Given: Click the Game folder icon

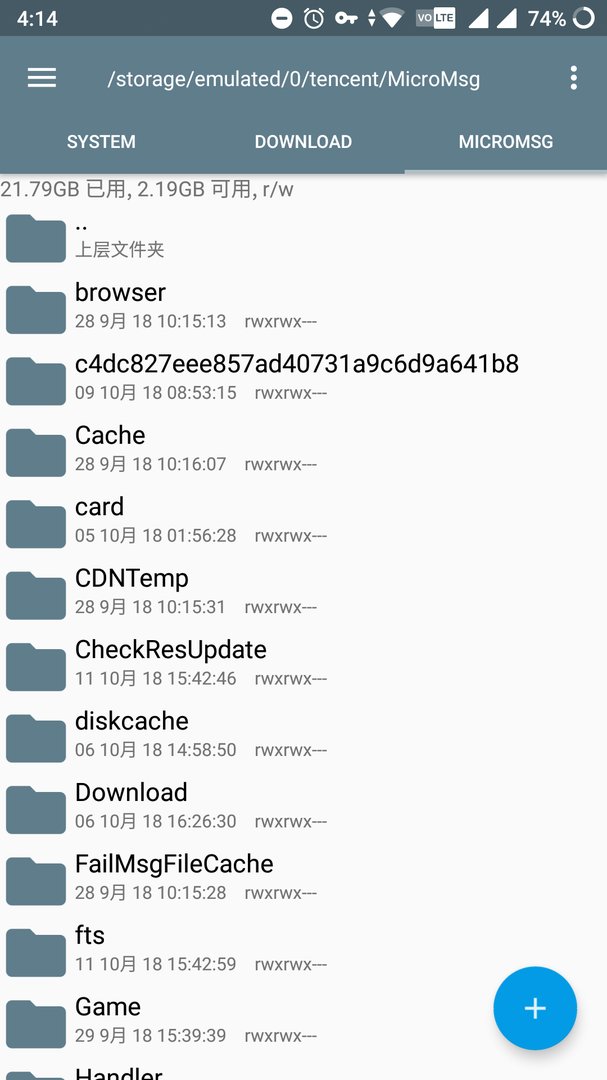Looking at the screenshot, I should point(36,1024).
